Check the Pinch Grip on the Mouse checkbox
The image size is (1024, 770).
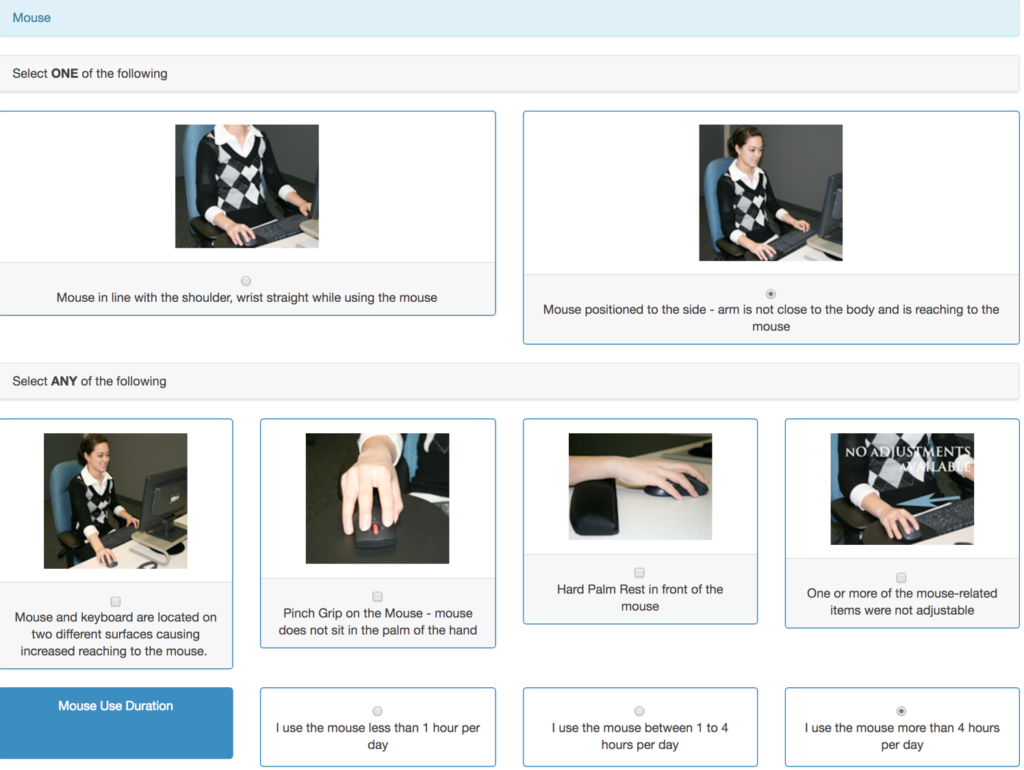(x=377, y=597)
